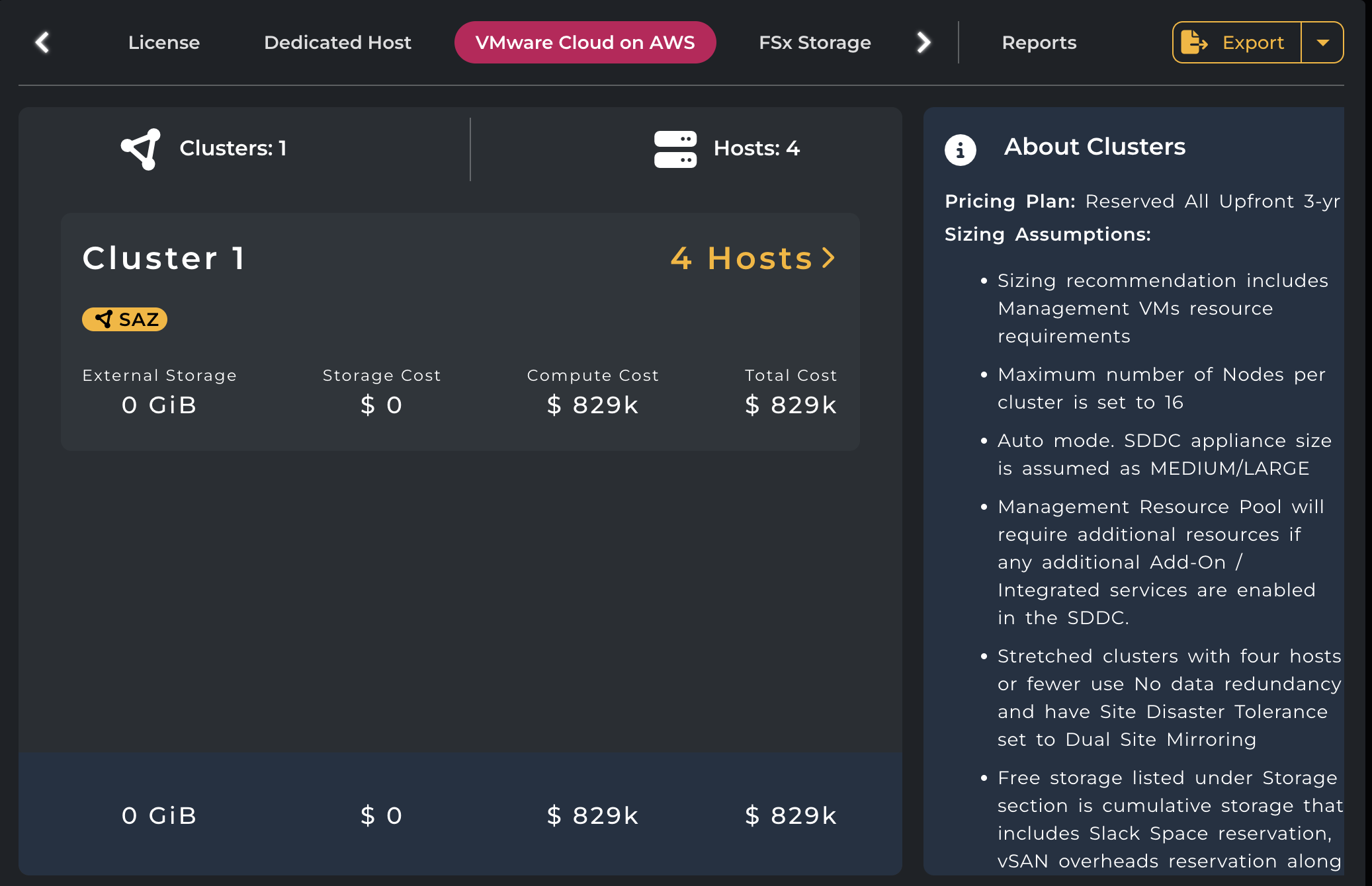Screen dimensions: 1372x886
Task: Click the Sizing recommendation includes bullet
Action: tap(1163, 308)
